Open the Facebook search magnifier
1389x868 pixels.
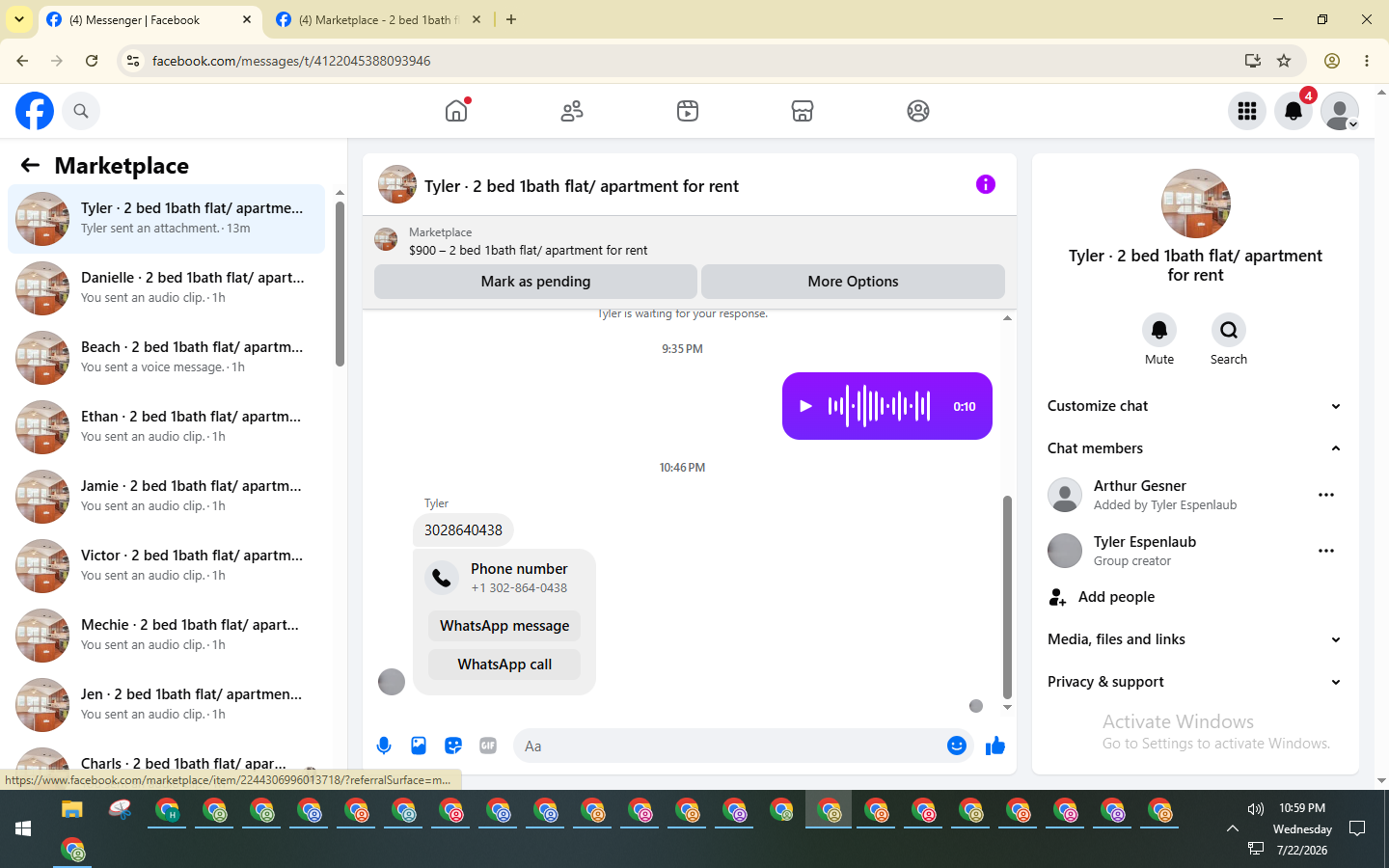(81, 111)
